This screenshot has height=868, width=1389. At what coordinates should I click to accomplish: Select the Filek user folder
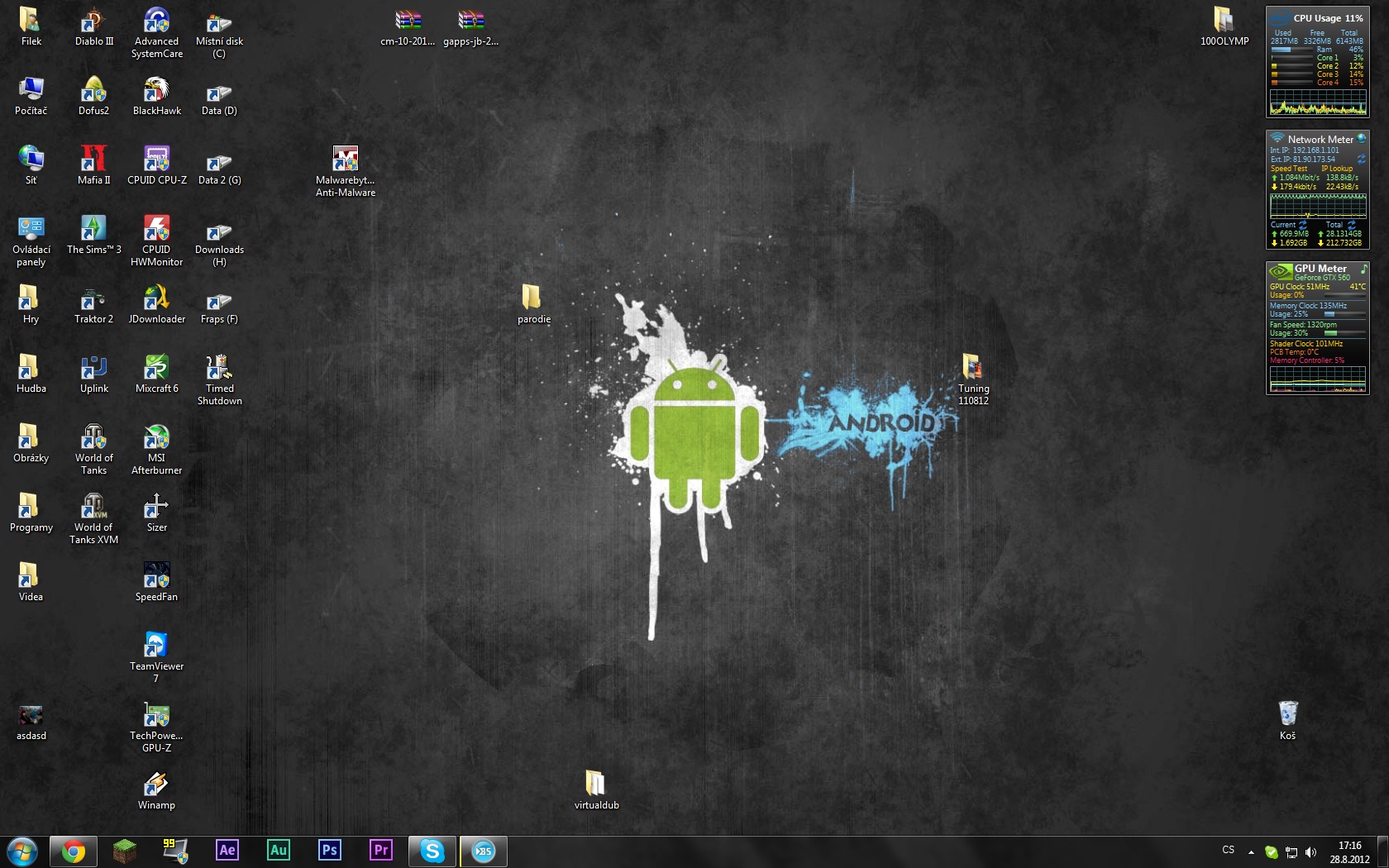tap(31, 26)
